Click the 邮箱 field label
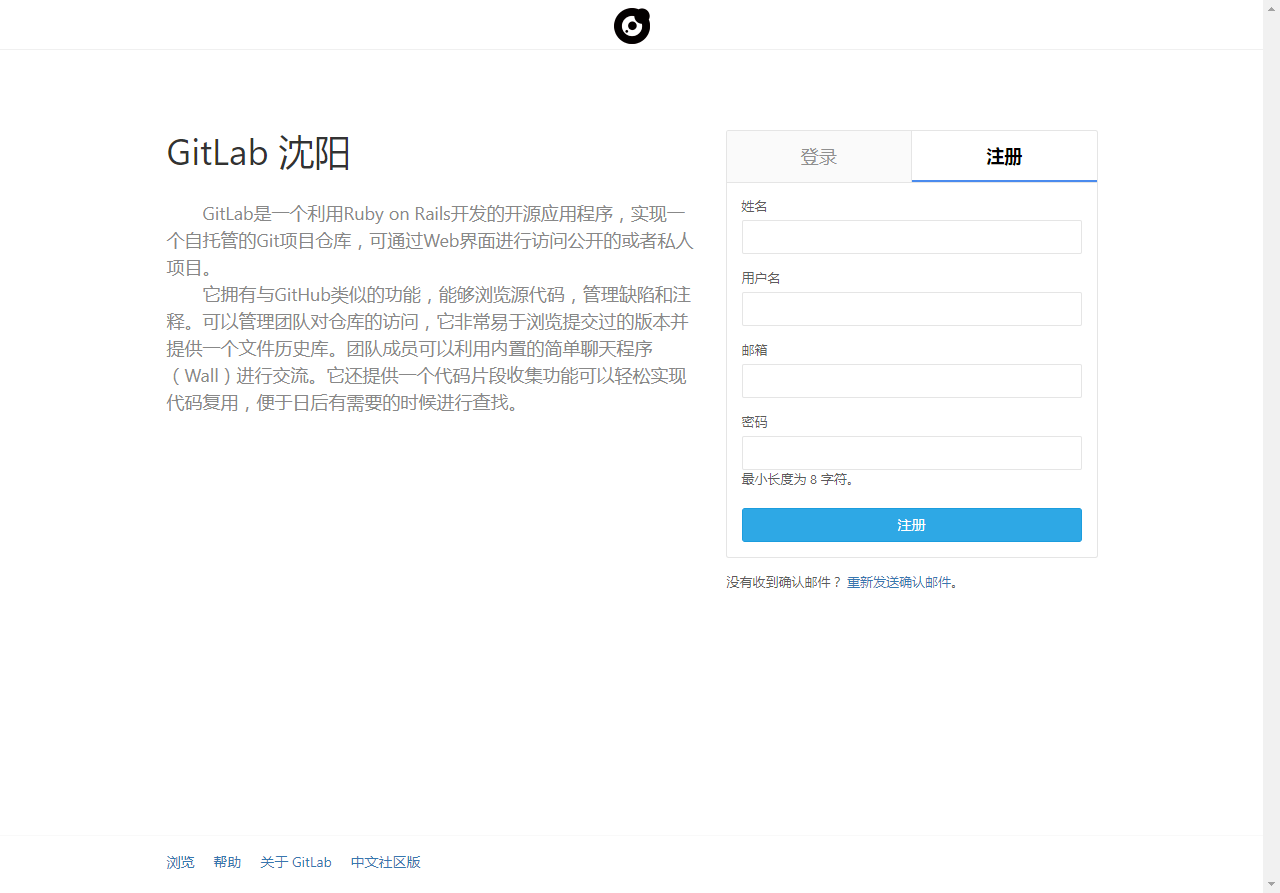The height and width of the screenshot is (893, 1280). (754, 350)
